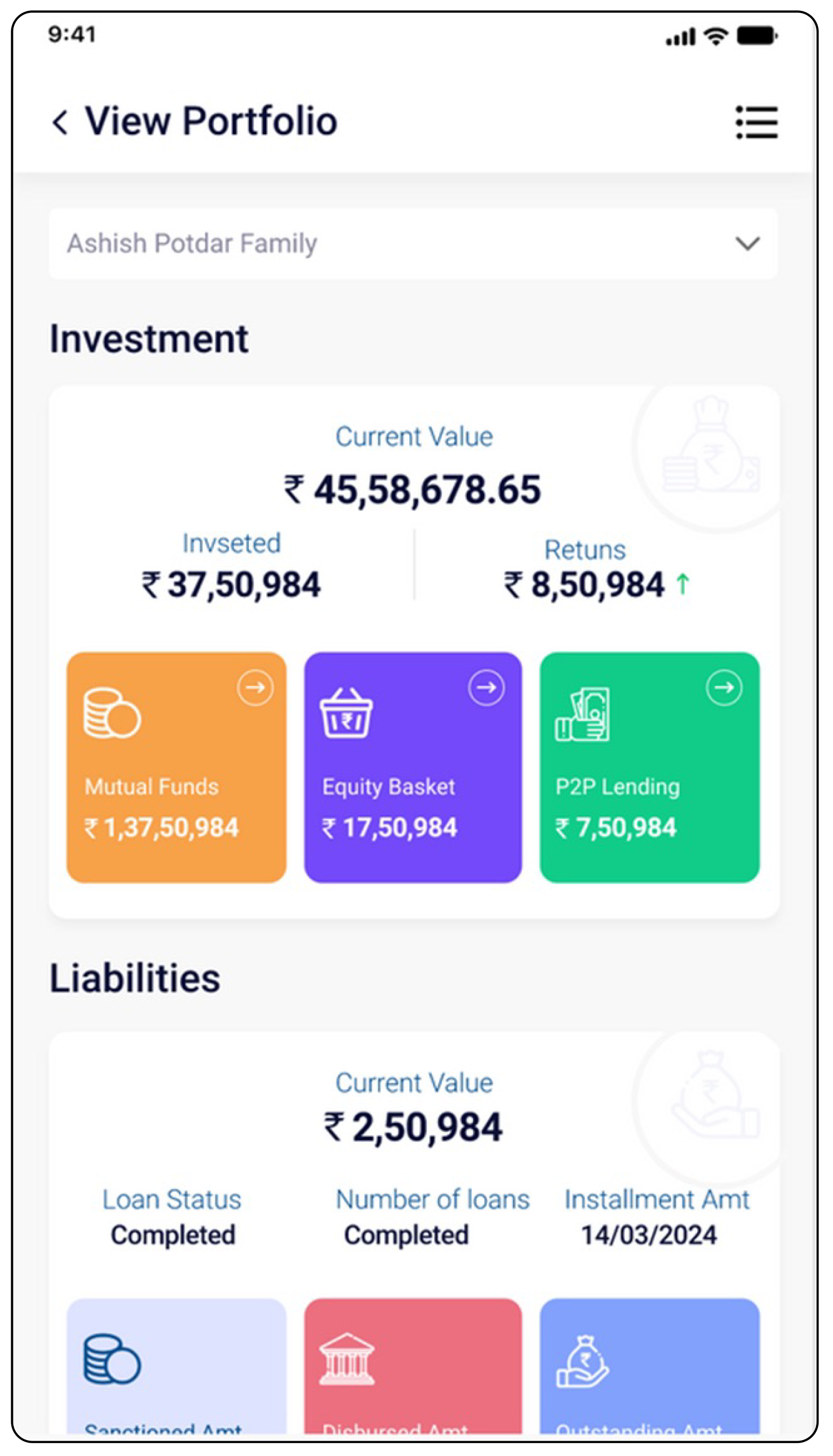The width and height of the screenshot is (833, 1456).
Task: Tap the back arrow beside View Portfolio
Action: click(60, 122)
